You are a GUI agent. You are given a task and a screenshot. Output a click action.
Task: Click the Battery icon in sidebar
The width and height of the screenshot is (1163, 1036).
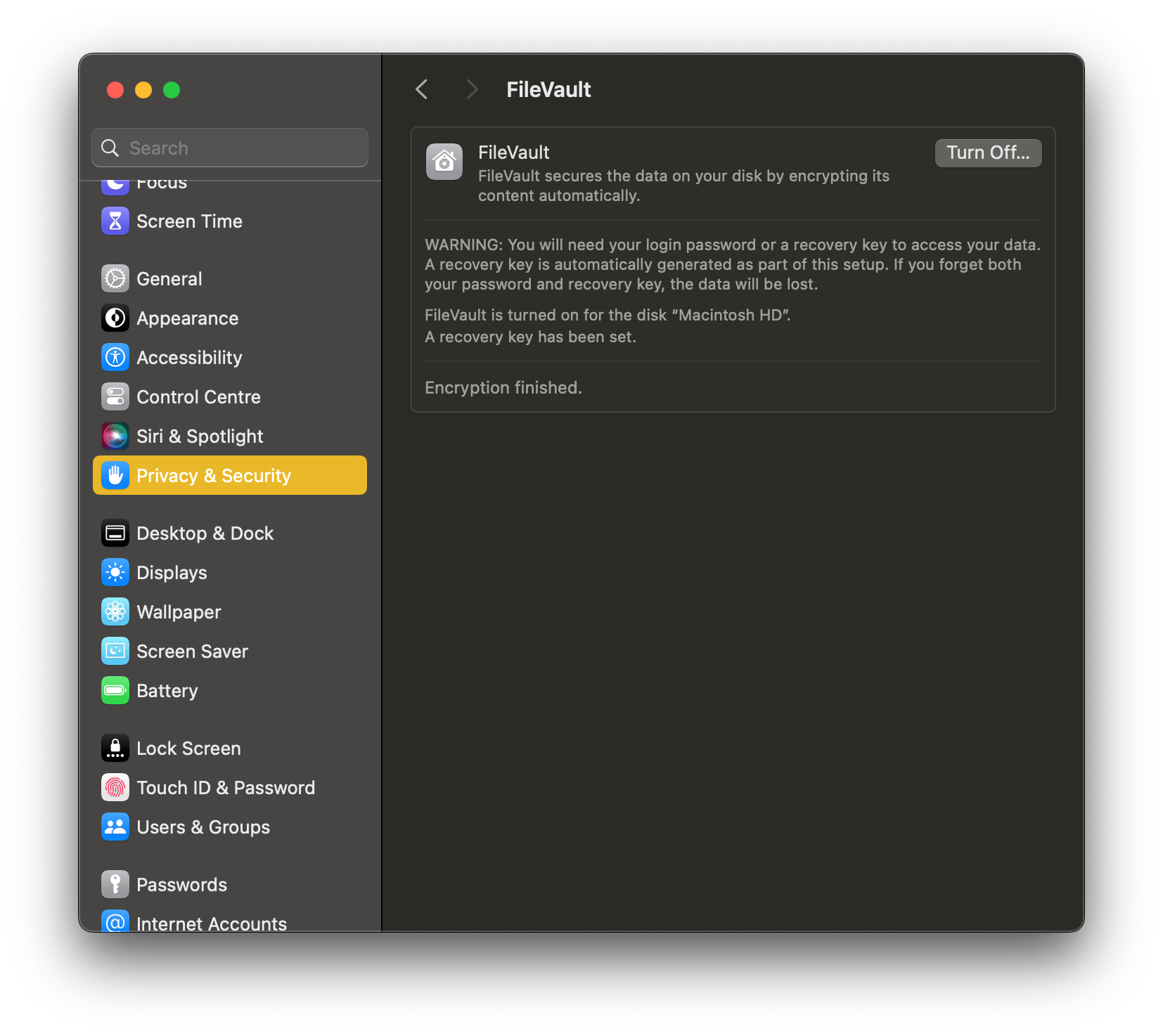point(115,691)
